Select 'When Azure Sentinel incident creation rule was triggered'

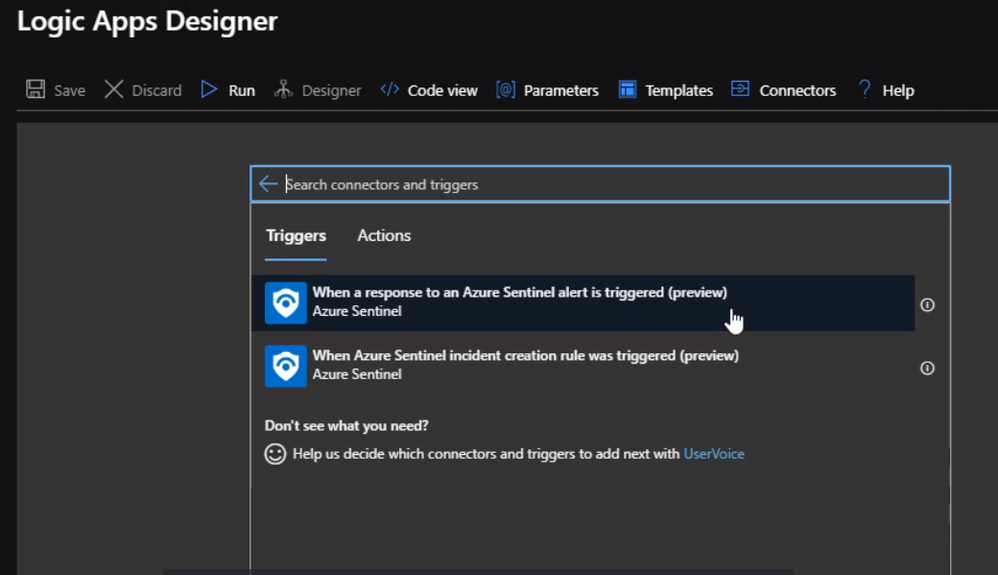525,356
